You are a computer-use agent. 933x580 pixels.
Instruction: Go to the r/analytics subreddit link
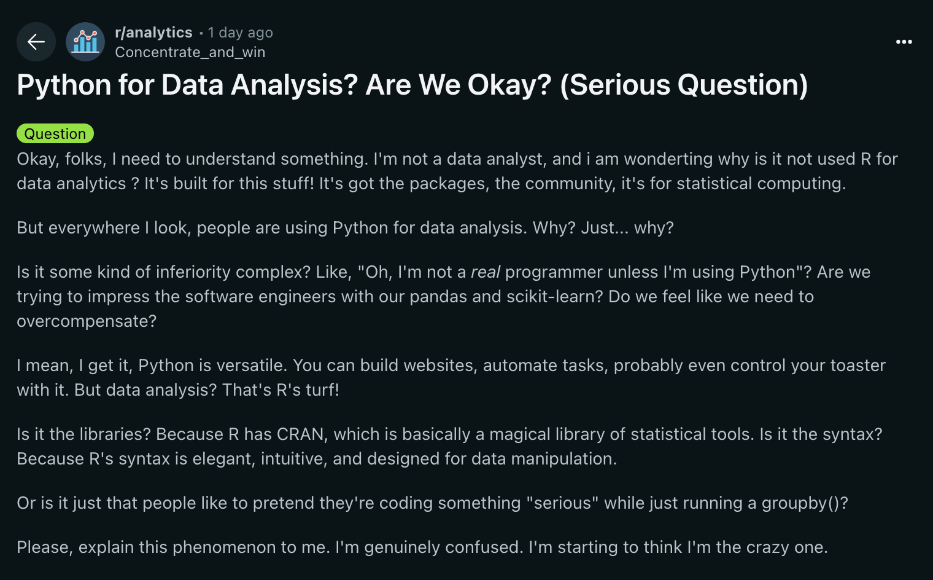[x=154, y=33]
